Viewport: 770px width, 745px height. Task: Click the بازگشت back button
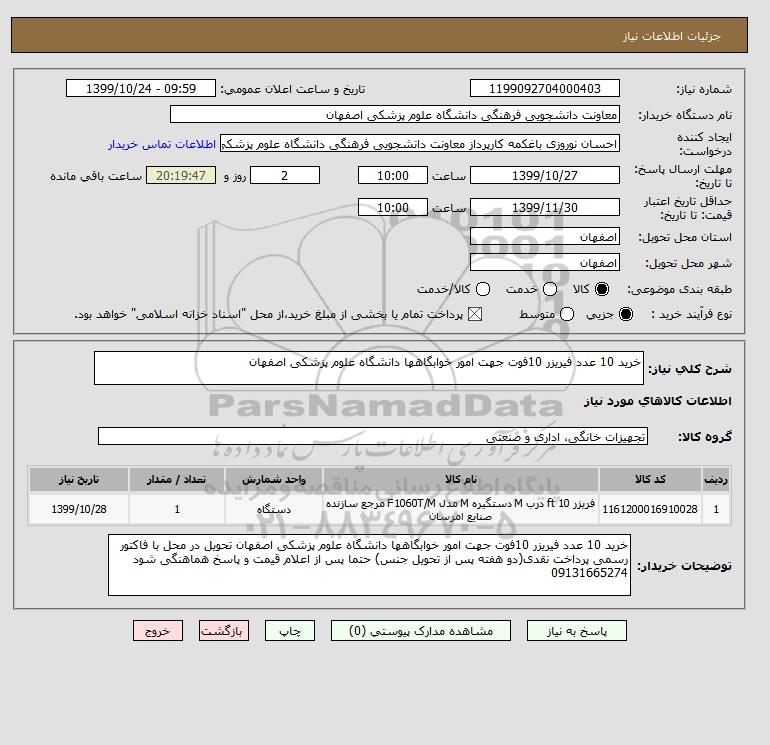(x=223, y=631)
